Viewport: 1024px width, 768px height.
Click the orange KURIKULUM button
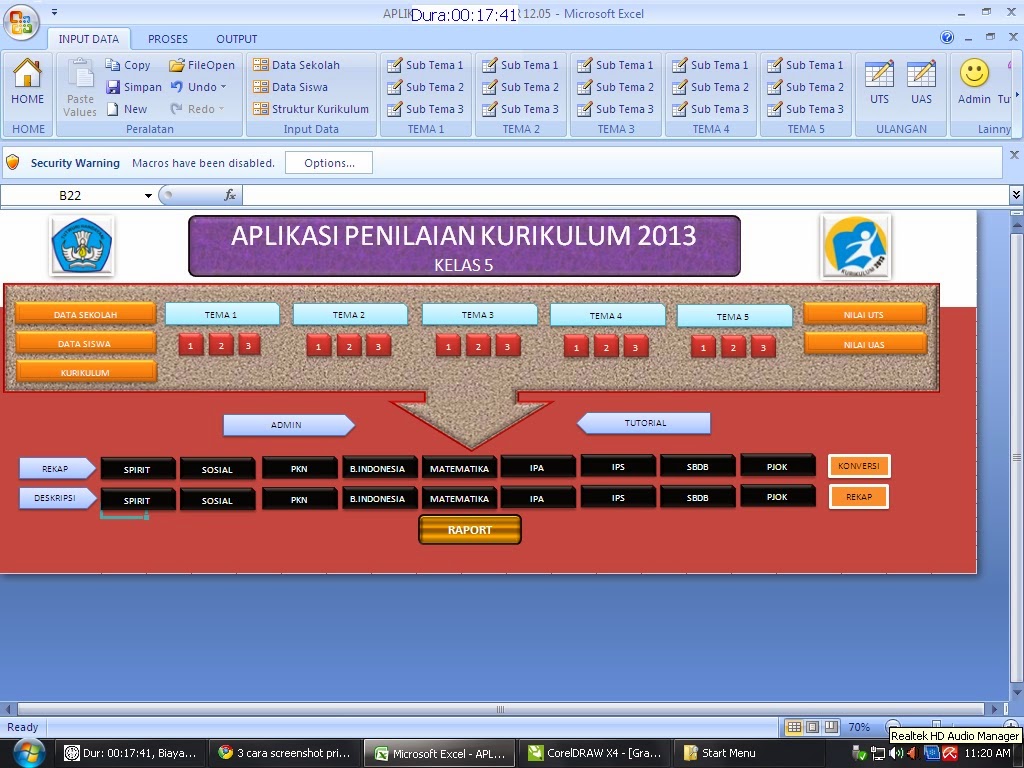[x=86, y=372]
